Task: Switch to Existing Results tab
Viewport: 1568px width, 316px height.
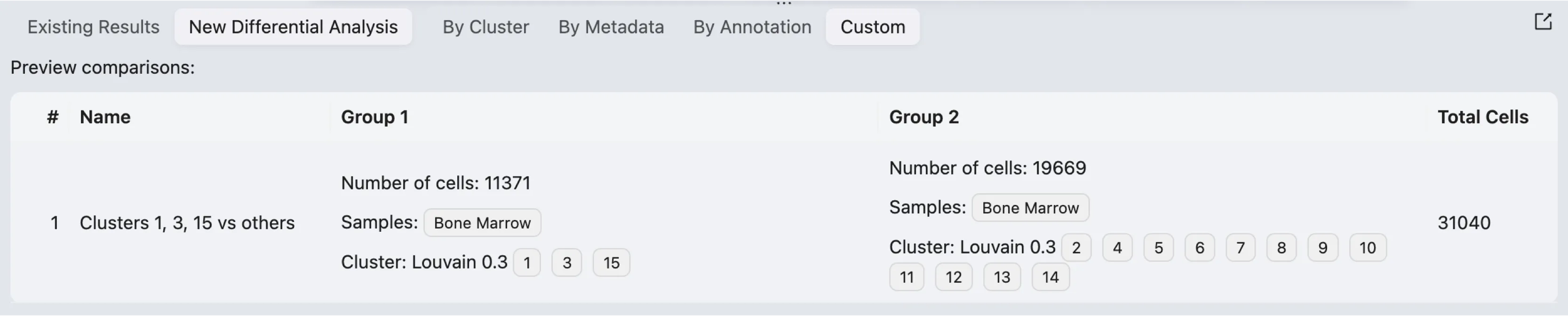Action: 93,27
